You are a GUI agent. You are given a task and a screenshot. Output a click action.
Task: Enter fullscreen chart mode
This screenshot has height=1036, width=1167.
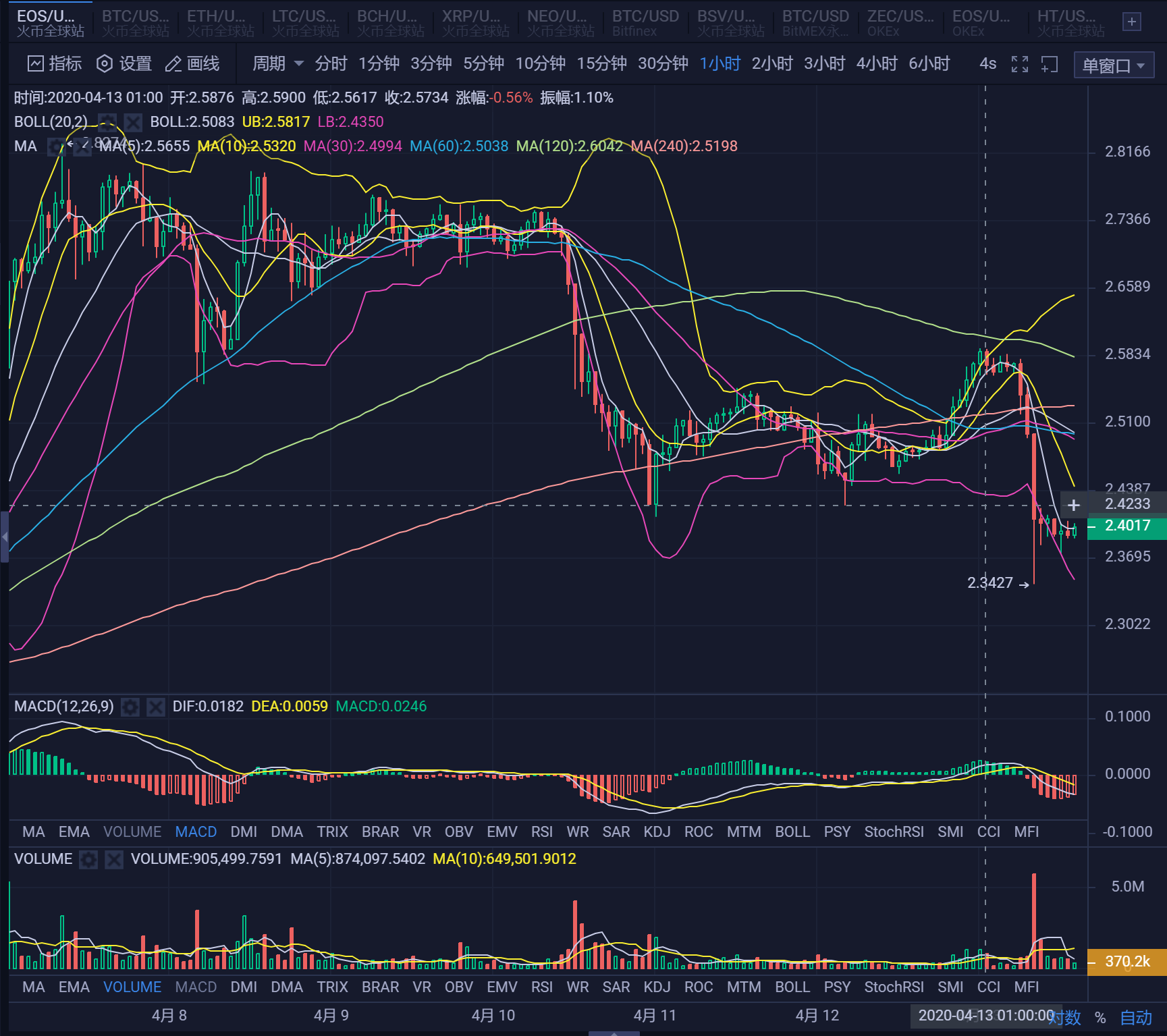tap(1019, 63)
